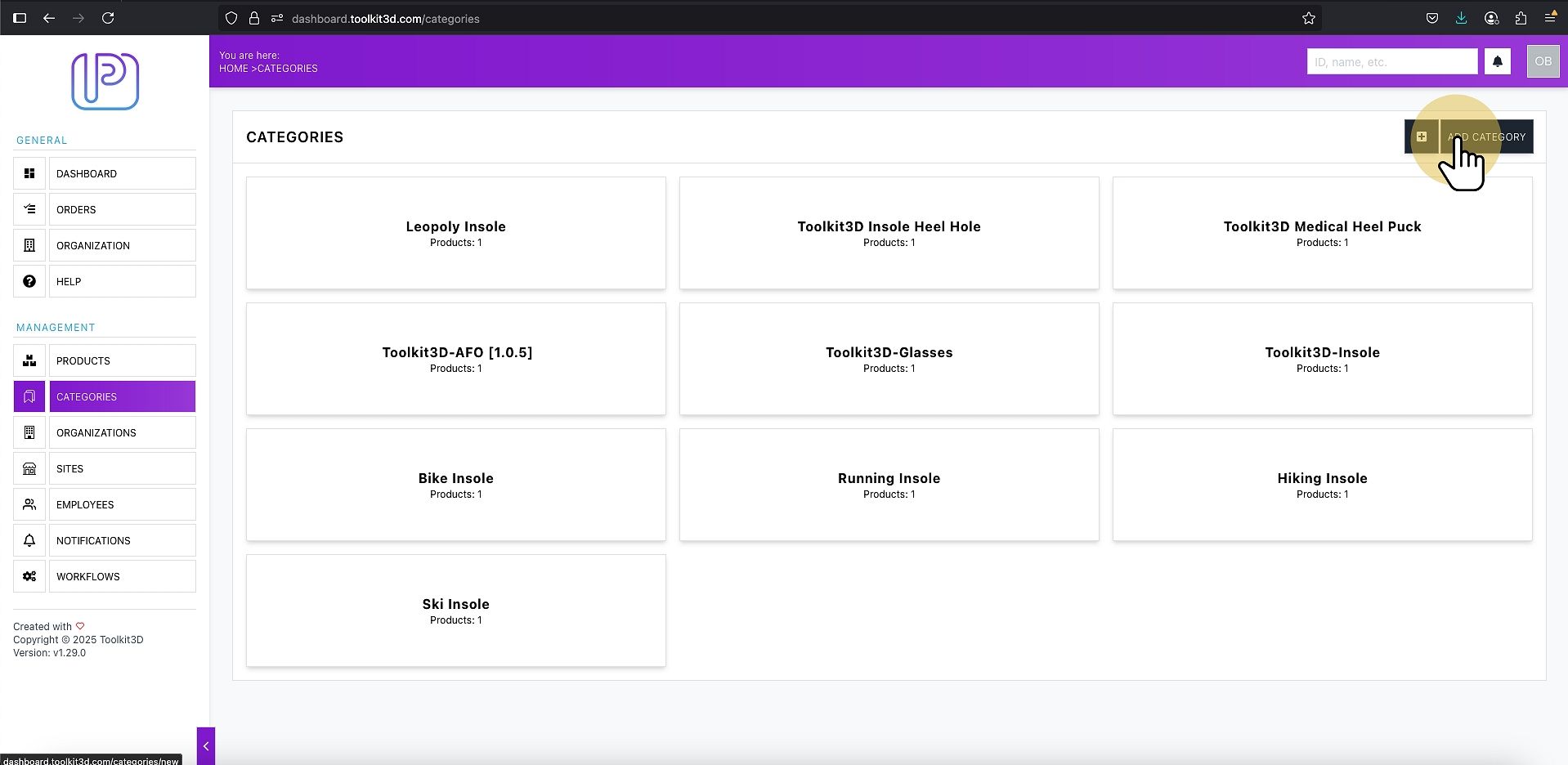This screenshot has height=765, width=1568.
Task: Click the ADD CATEGORY button
Action: 1486,136
